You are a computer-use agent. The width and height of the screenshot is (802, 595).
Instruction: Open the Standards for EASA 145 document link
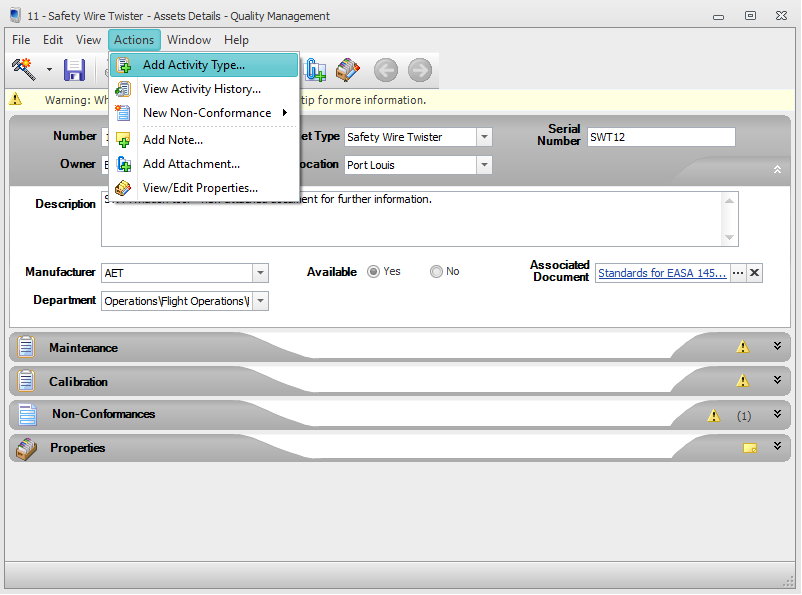[x=660, y=272]
